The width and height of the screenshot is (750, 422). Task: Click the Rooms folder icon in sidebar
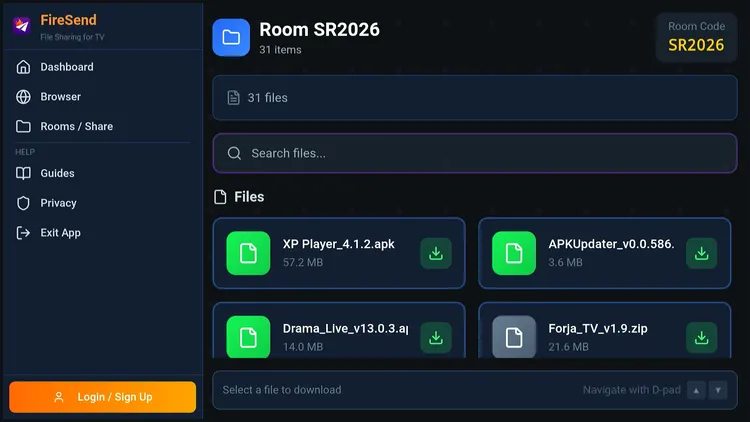coord(23,126)
